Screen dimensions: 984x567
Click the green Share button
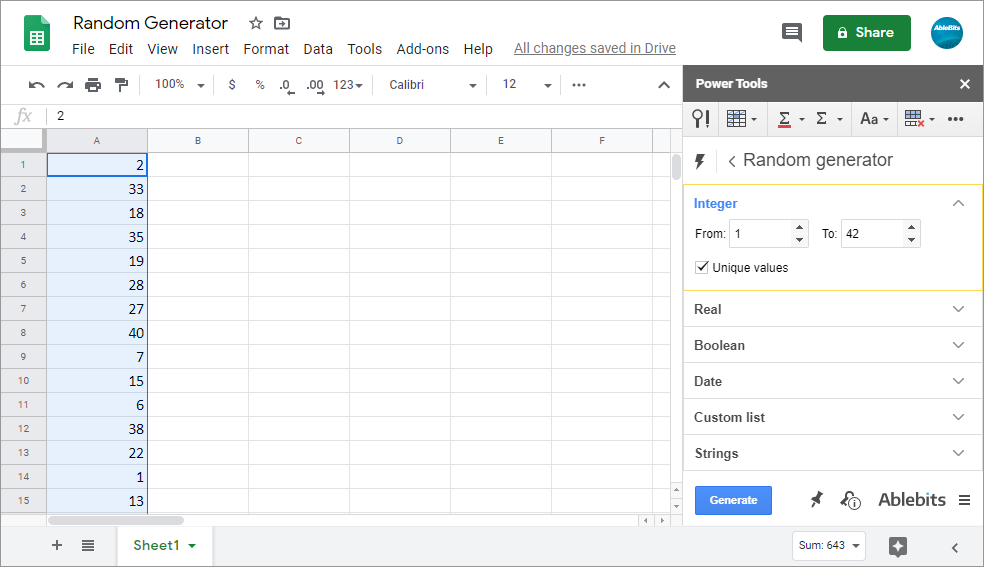point(866,33)
